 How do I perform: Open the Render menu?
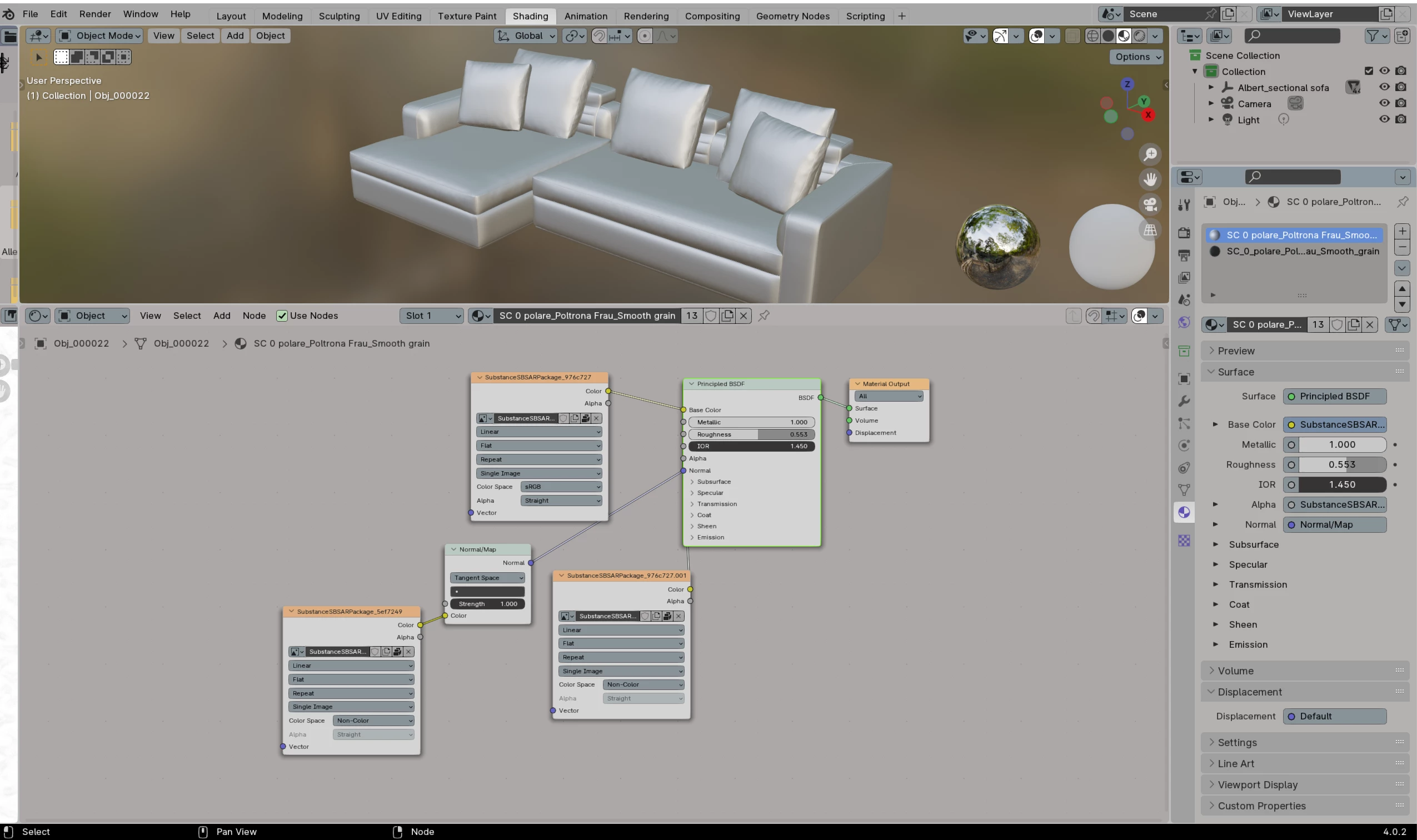[94, 14]
